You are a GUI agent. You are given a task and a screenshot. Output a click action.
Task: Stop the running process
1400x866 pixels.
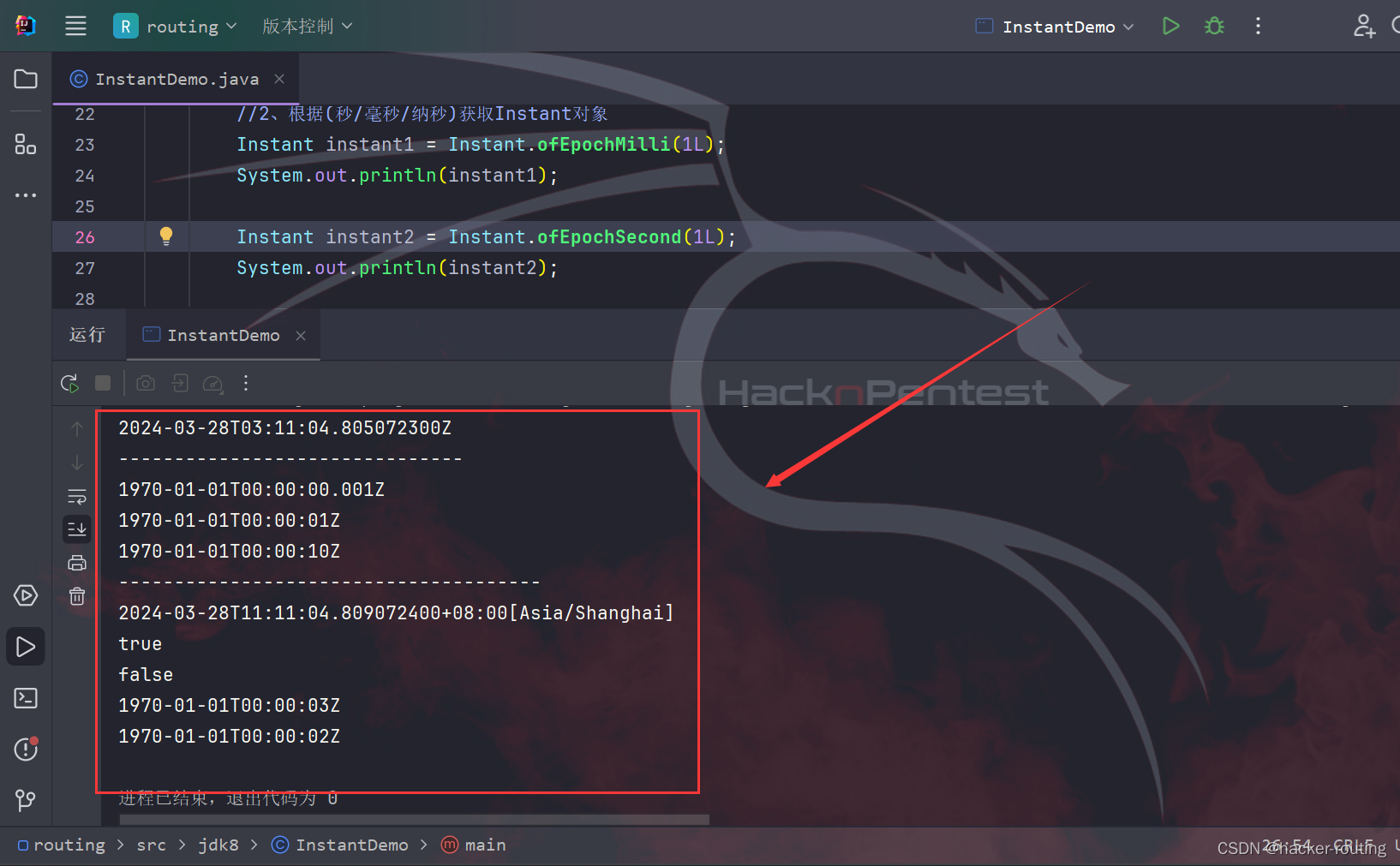[x=102, y=383]
